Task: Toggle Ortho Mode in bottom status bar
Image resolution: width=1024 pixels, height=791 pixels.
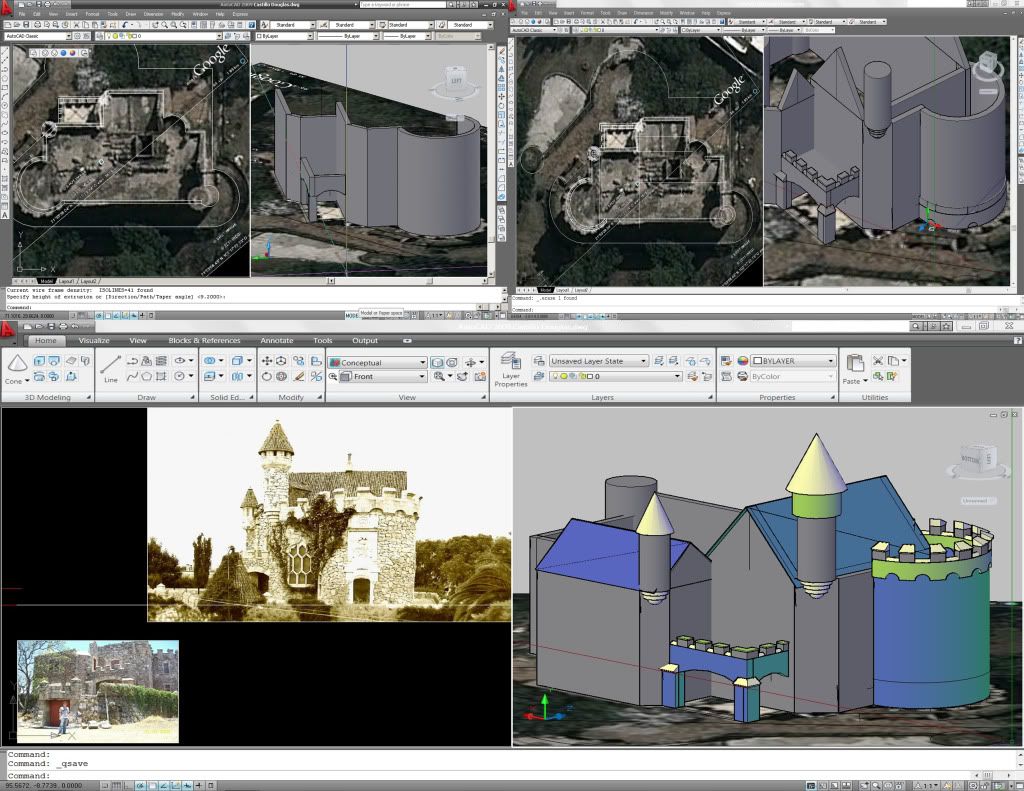Action: tap(129, 786)
